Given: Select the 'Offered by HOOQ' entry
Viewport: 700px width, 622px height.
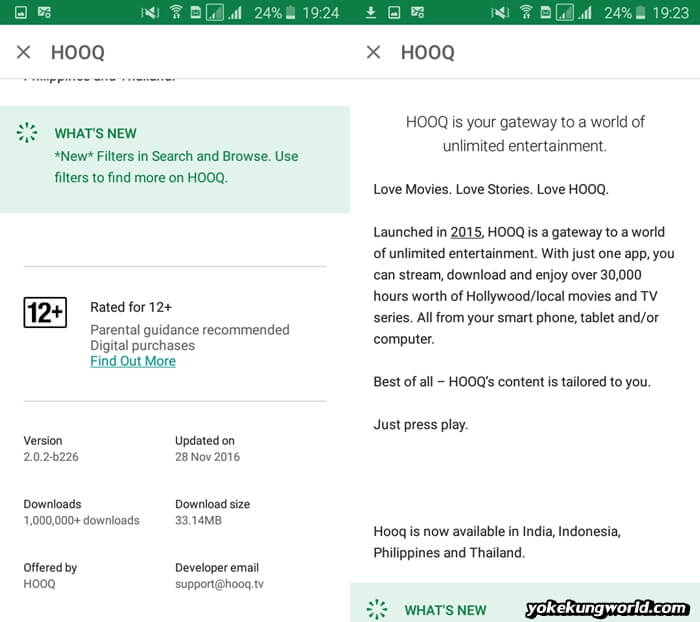Looking at the screenshot, I should point(49,576).
